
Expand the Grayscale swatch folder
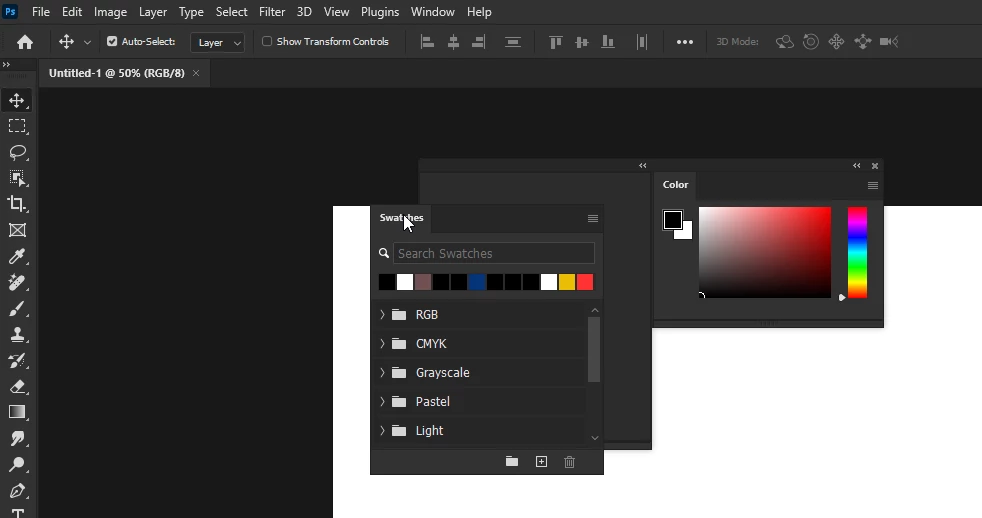point(382,372)
